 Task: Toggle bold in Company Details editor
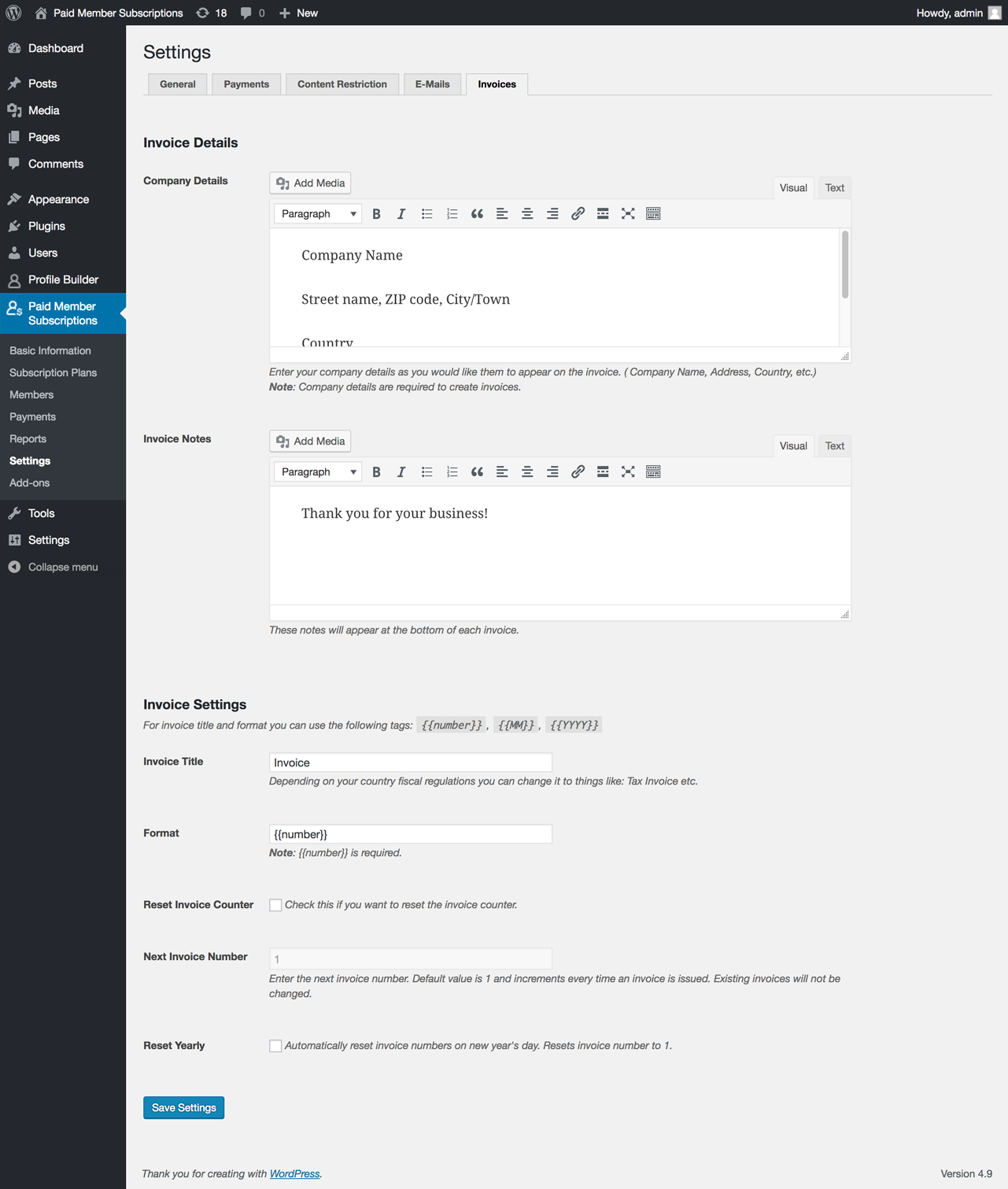pos(376,214)
